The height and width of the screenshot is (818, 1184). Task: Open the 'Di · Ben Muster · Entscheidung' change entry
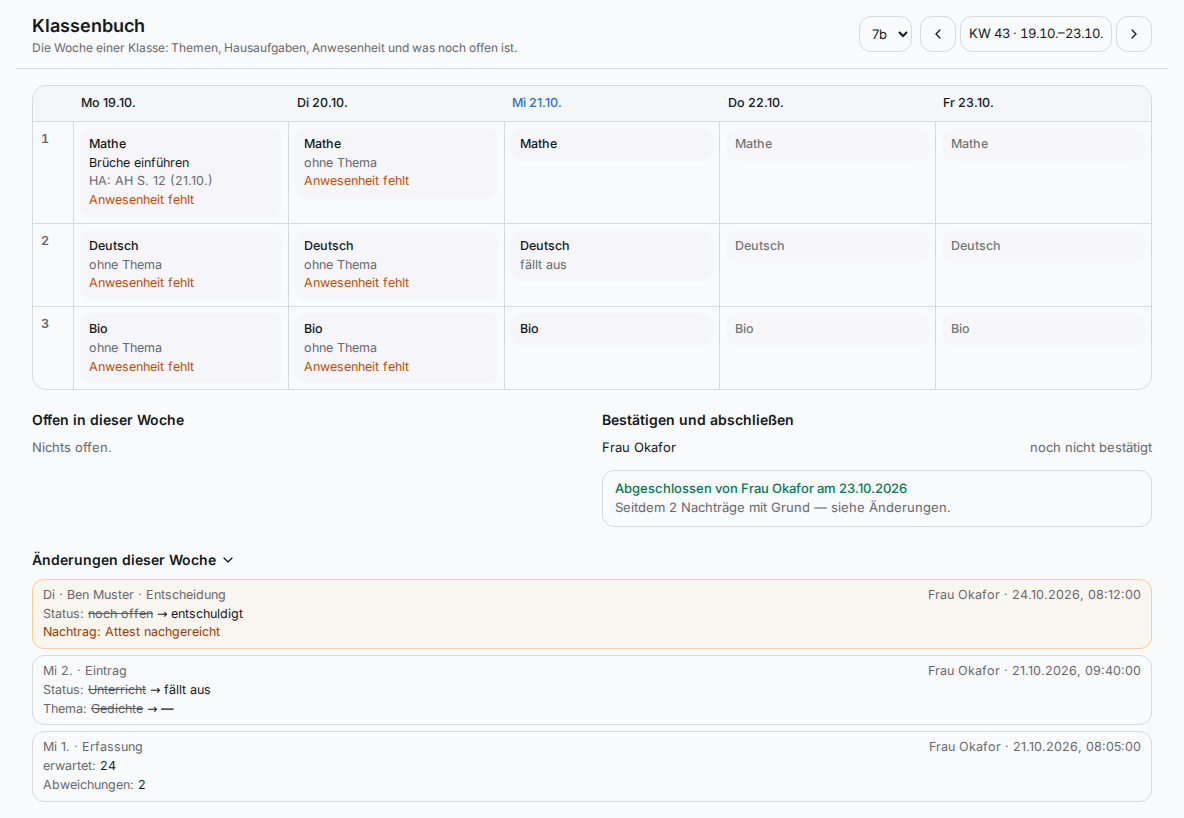592,614
